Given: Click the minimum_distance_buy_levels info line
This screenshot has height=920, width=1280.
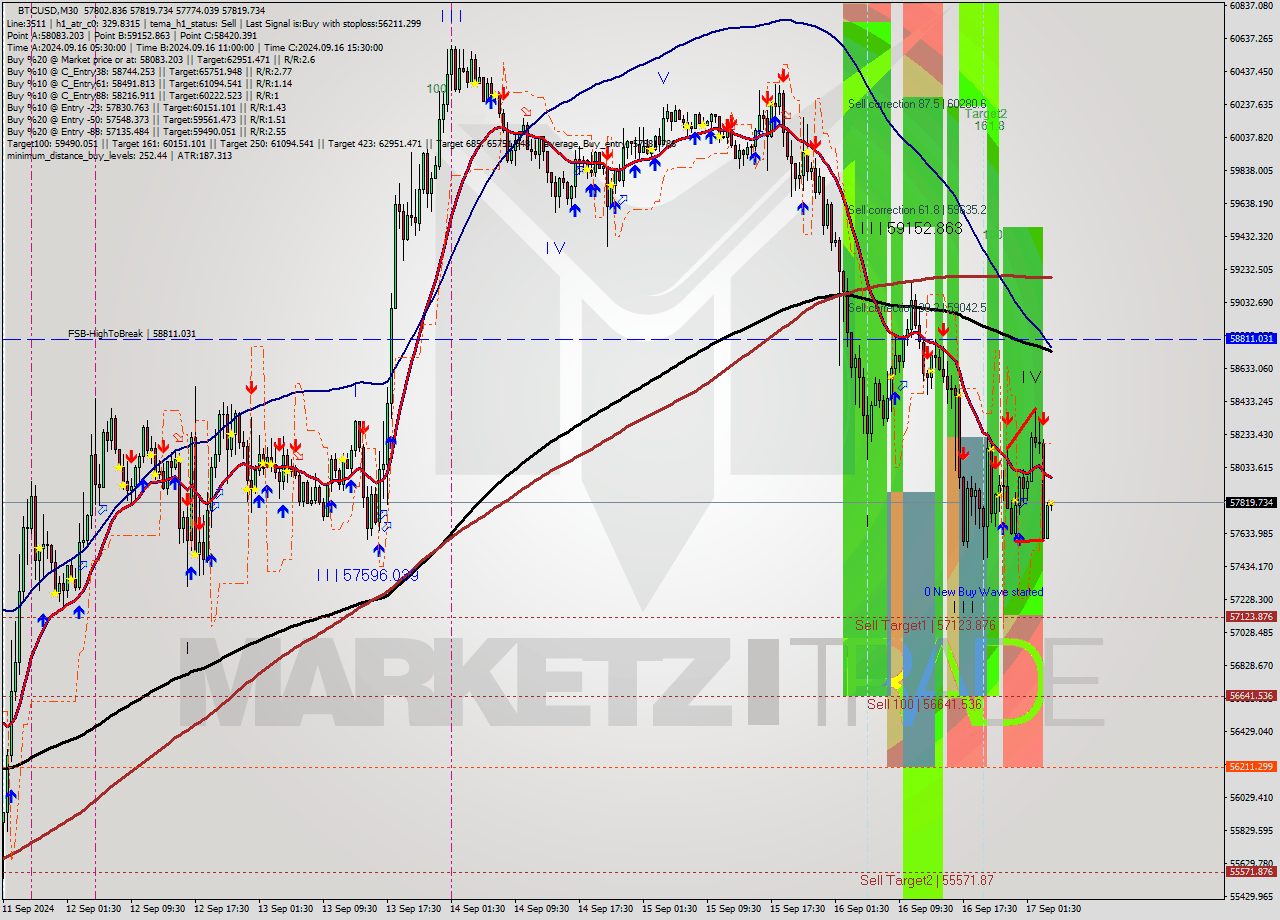Looking at the screenshot, I should pyautogui.click(x=119, y=155).
